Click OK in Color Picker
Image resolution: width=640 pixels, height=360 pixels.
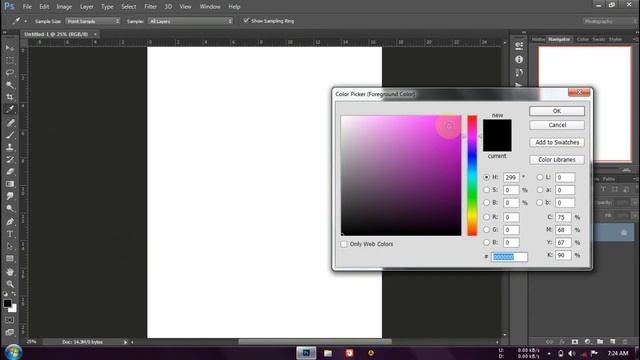[x=557, y=111]
